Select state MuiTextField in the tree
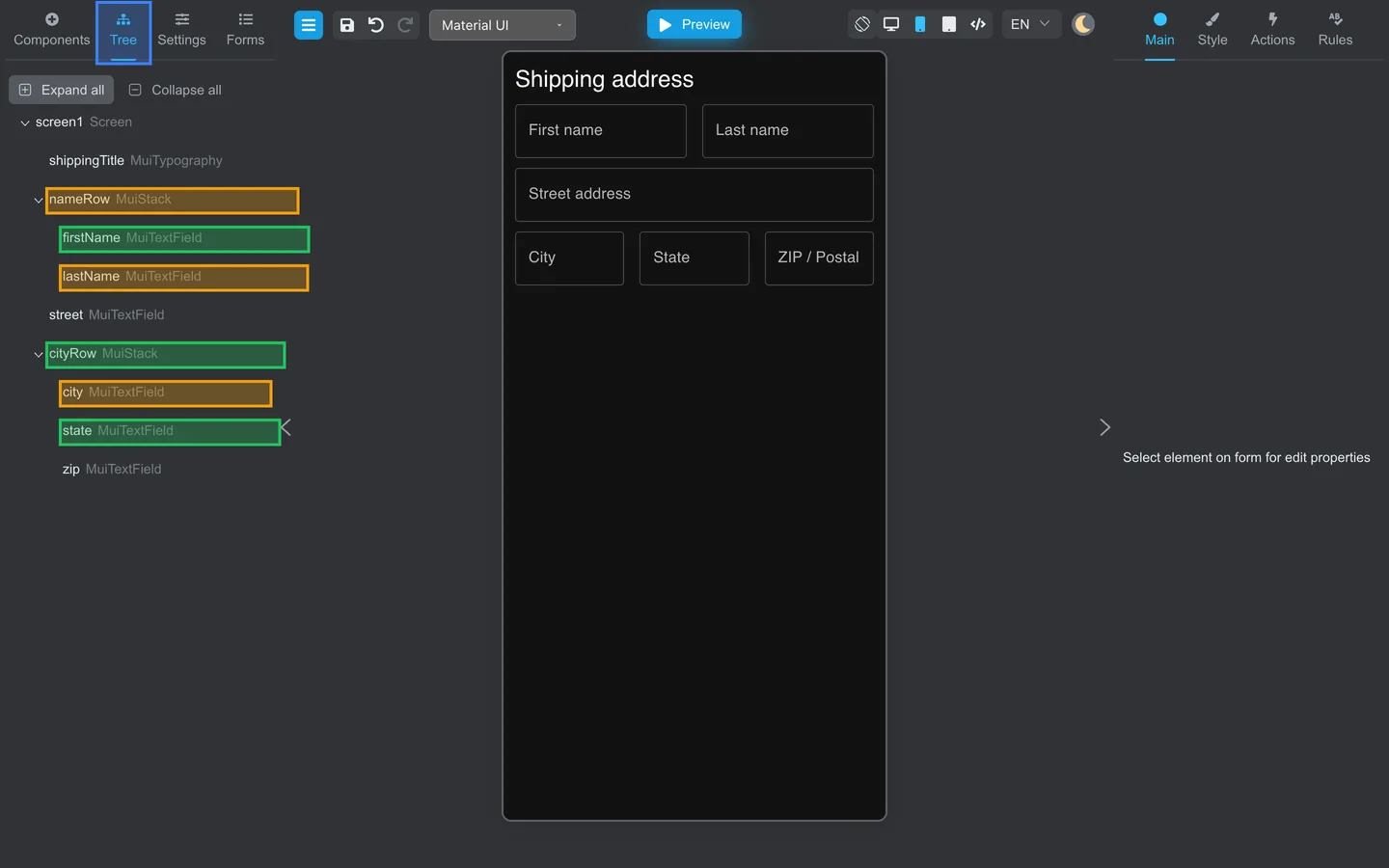Screen dimensions: 1389x868 point(170,431)
